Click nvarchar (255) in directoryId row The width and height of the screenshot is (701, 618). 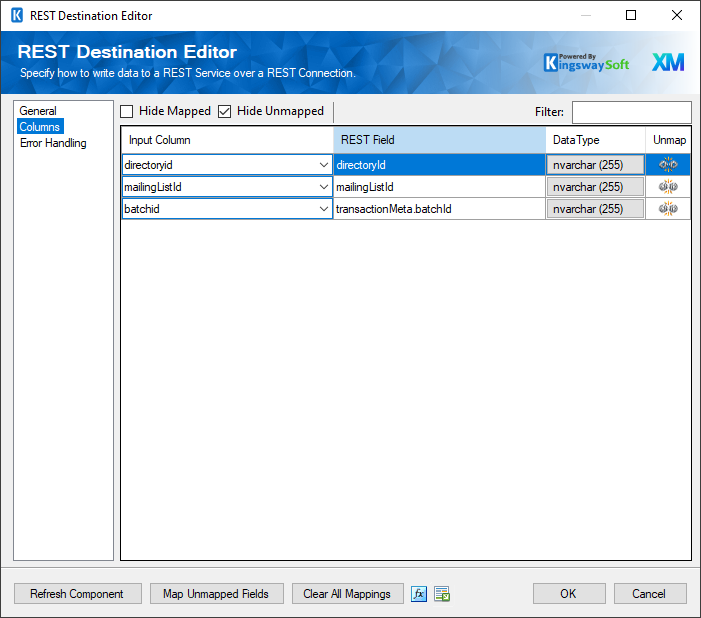point(595,165)
